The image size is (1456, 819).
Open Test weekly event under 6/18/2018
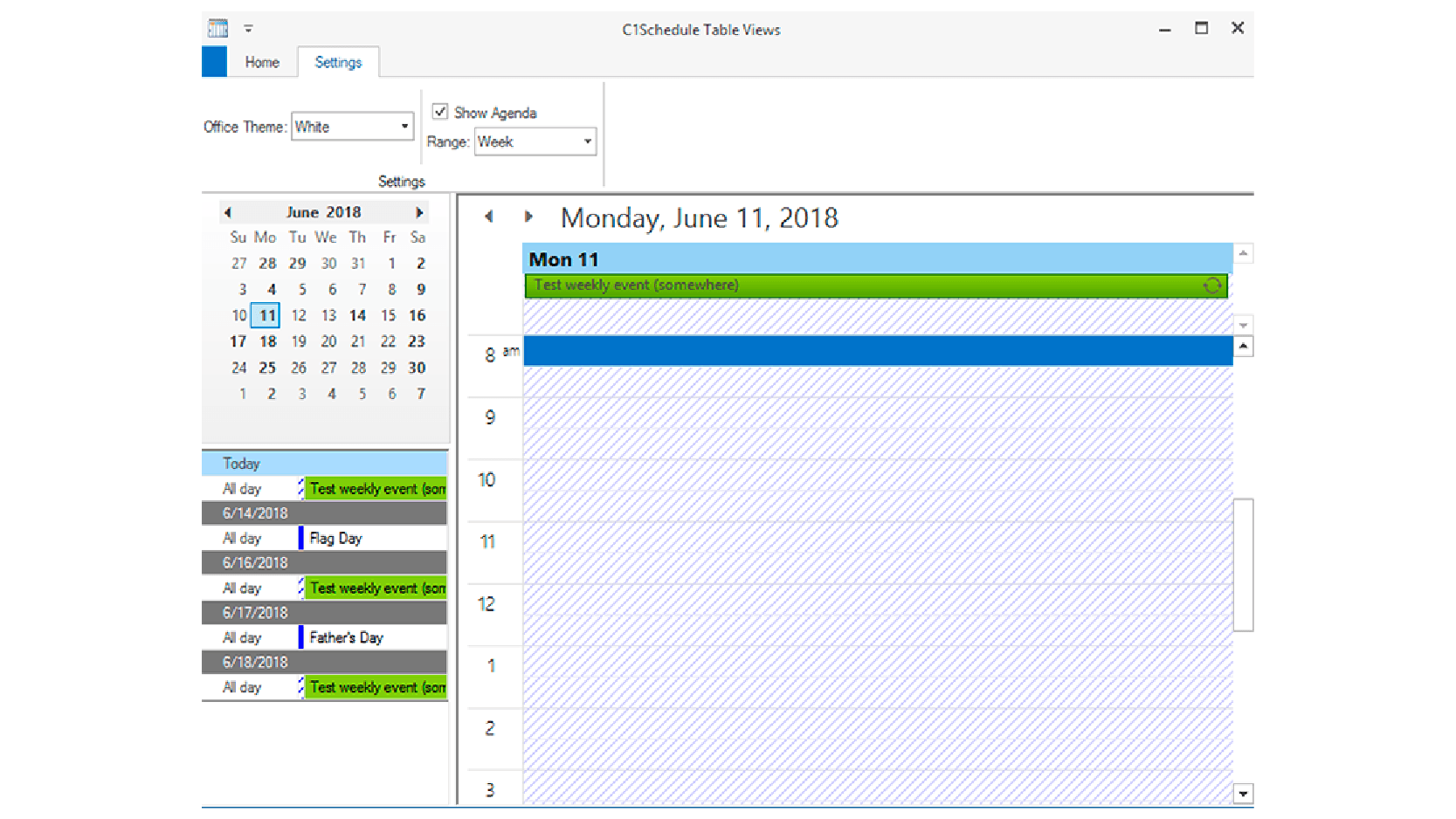point(376,688)
